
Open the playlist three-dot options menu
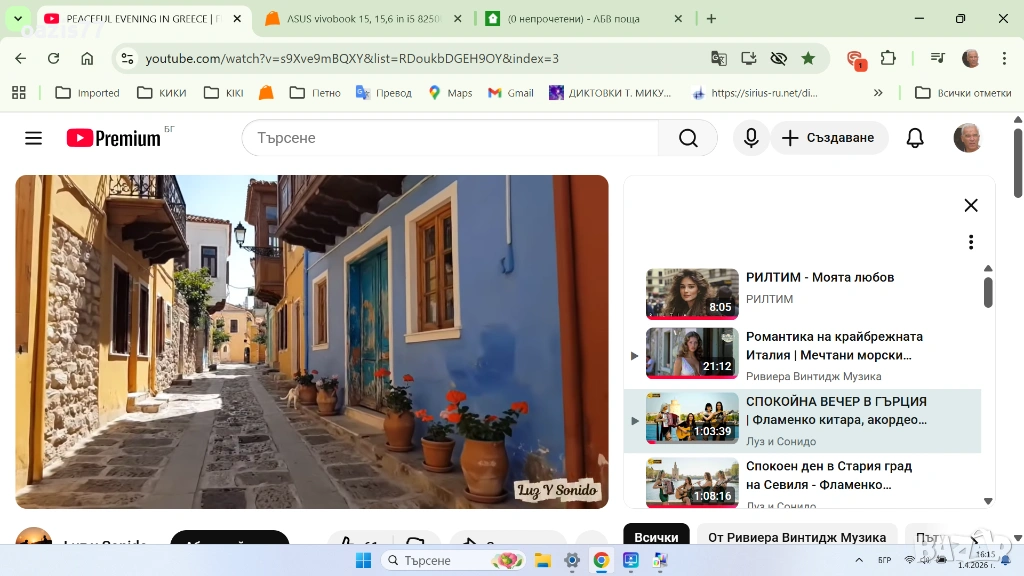point(970,242)
